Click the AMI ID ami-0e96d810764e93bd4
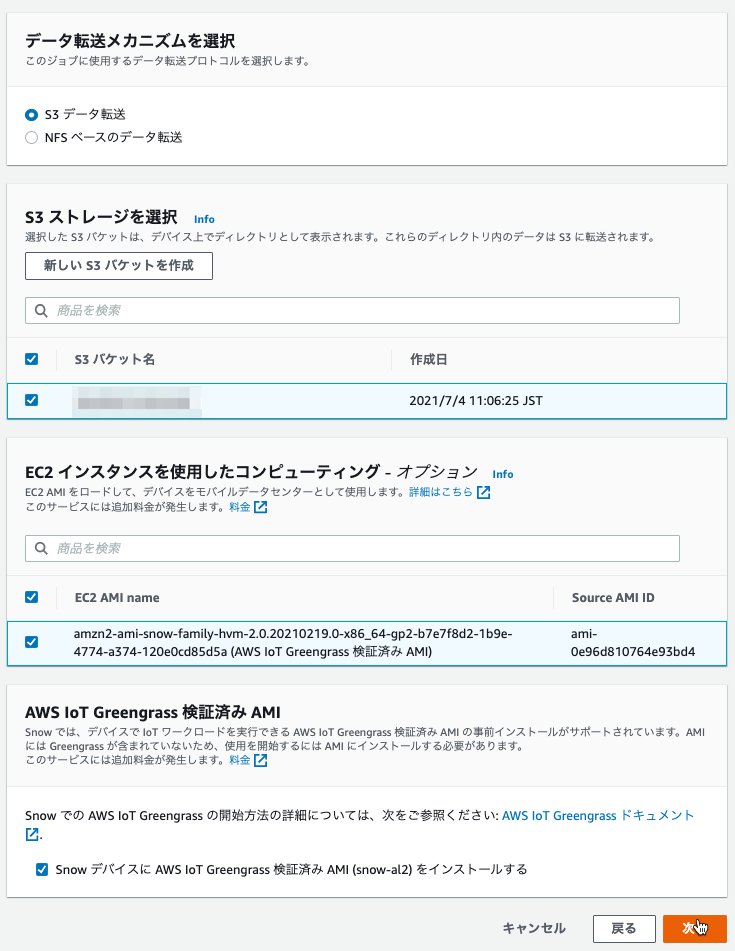This screenshot has height=951, width=735. (x=633, y=643)
